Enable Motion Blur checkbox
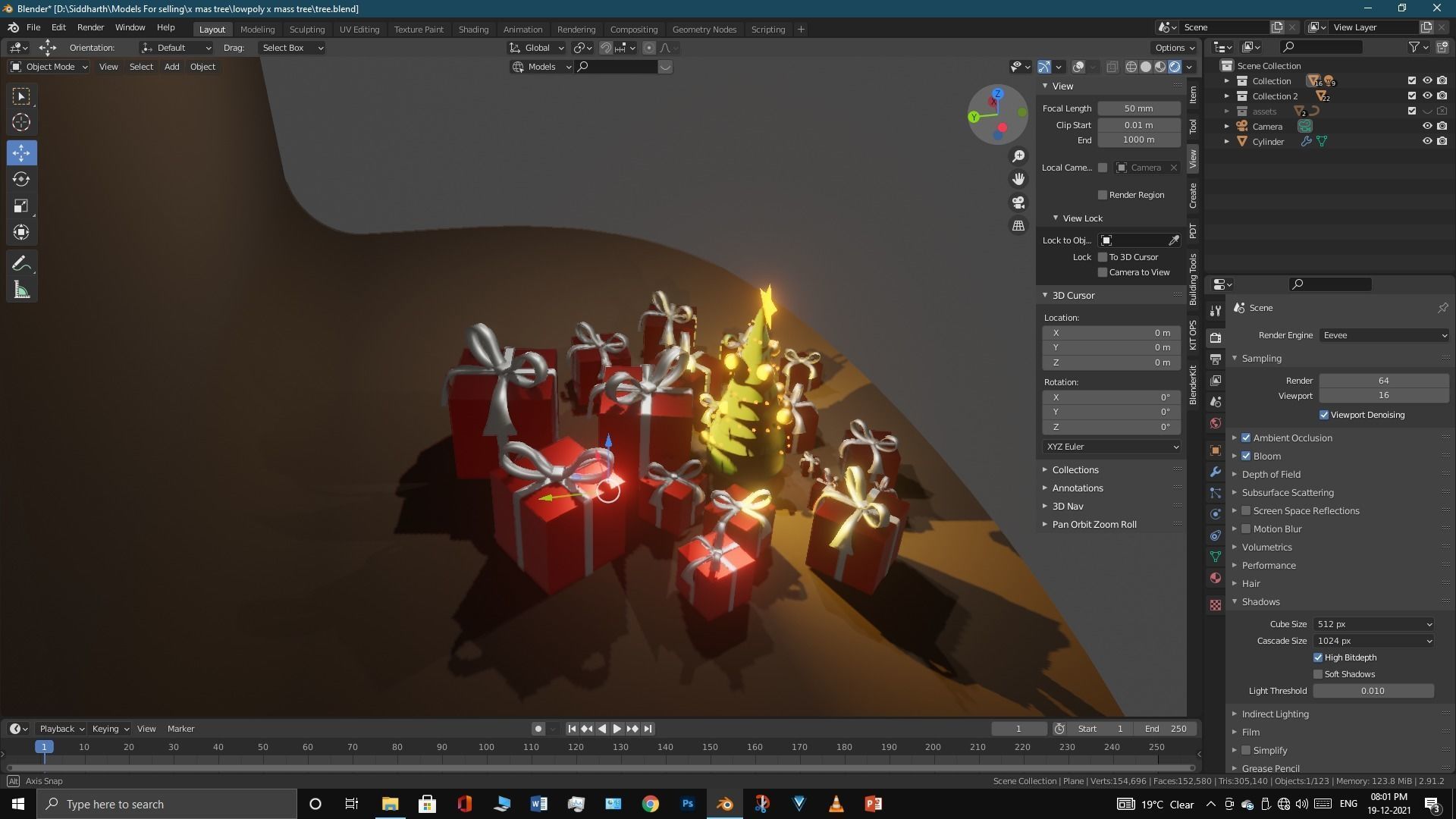 click(1246, 529)
